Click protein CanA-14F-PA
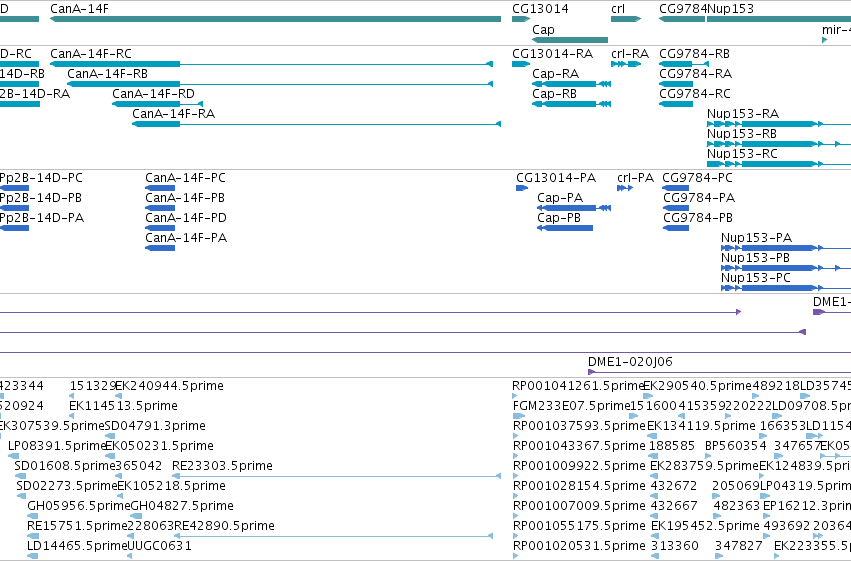 [x=186, y=238]
